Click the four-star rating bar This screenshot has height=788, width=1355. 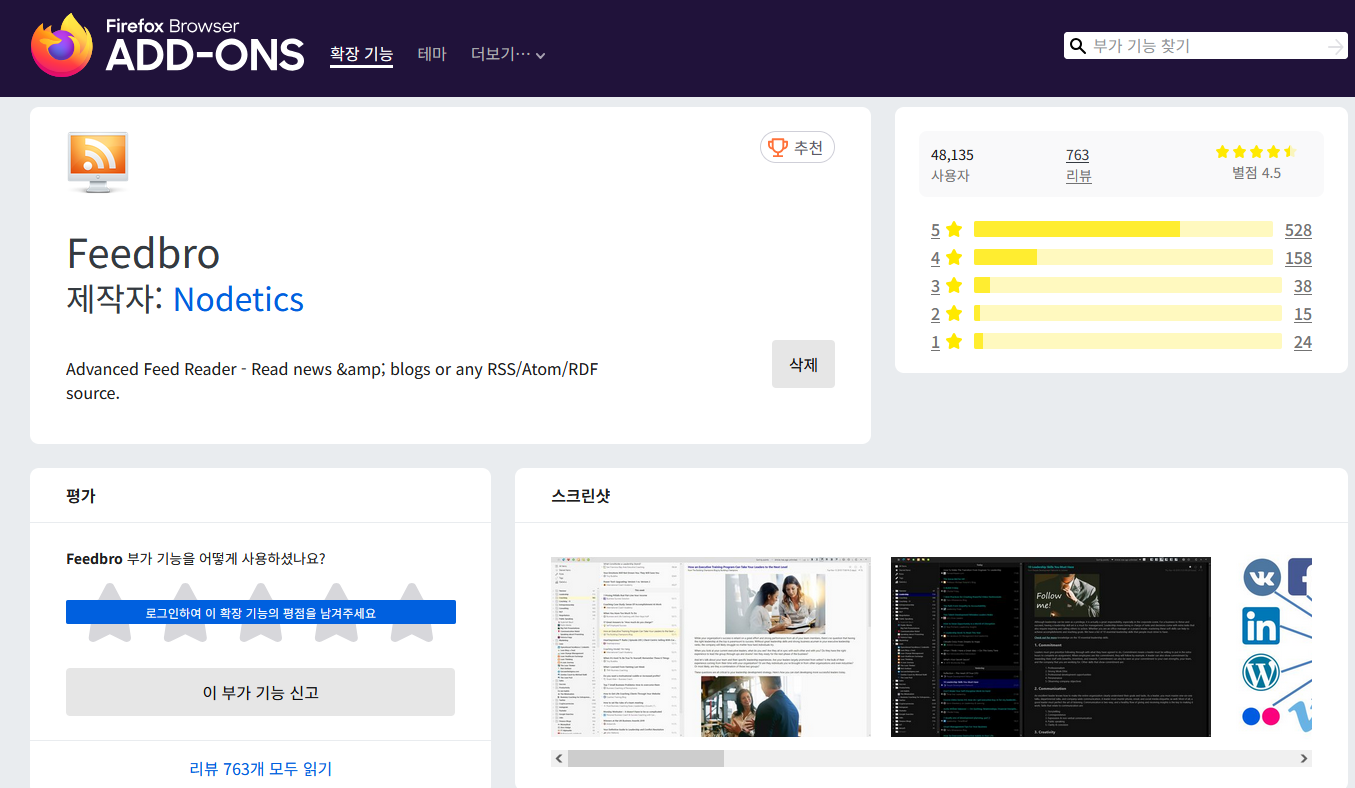(x=1123, y=258)
